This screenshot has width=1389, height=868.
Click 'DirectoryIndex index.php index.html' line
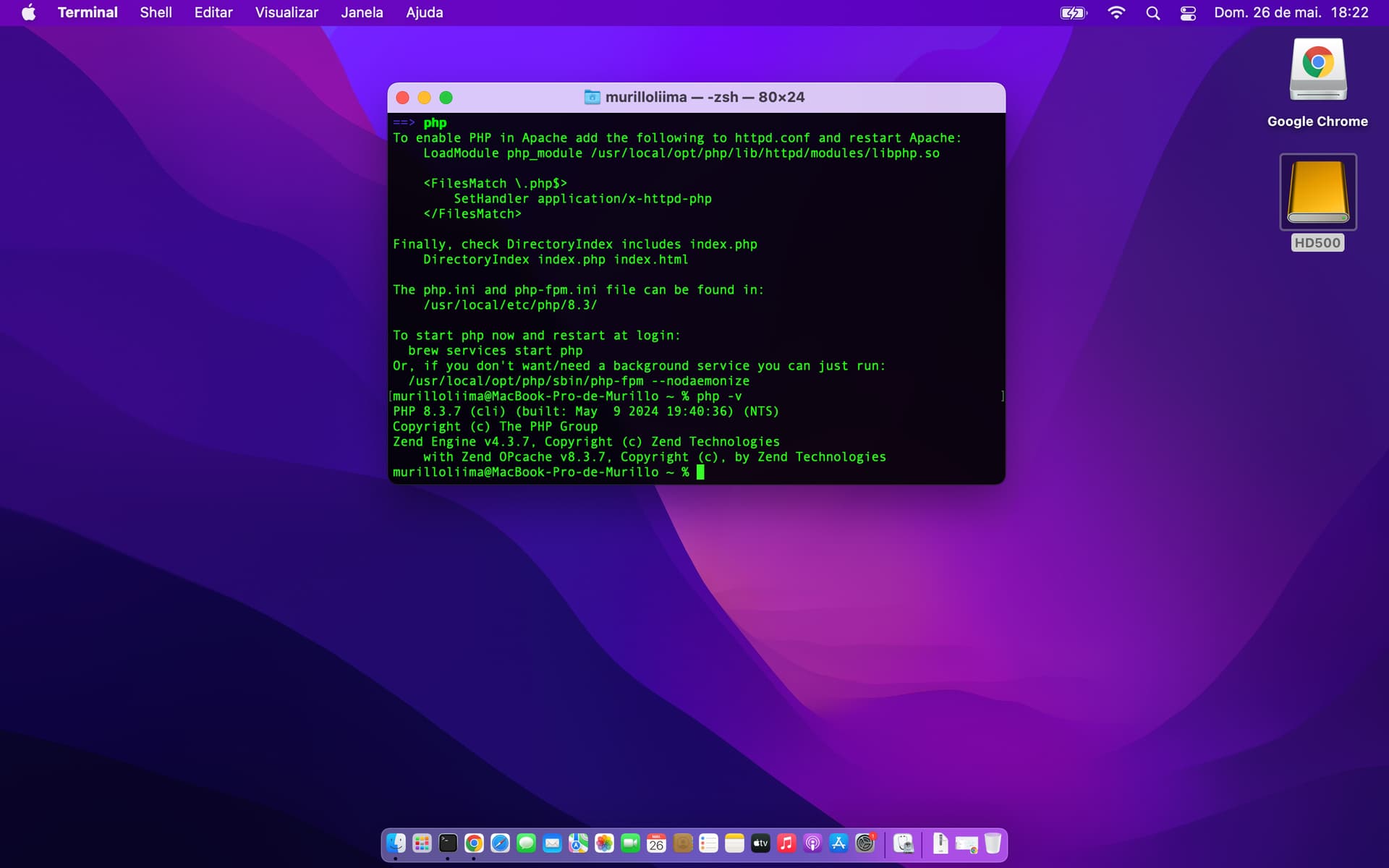point(556,260)
